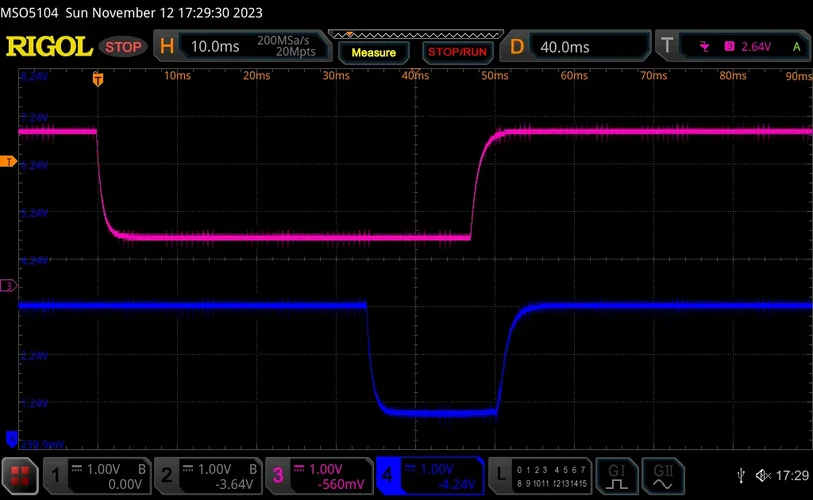Screen dimensions: 813x500
Task: Open trigger settings showing 2.64V
Action: coord(732,47)
